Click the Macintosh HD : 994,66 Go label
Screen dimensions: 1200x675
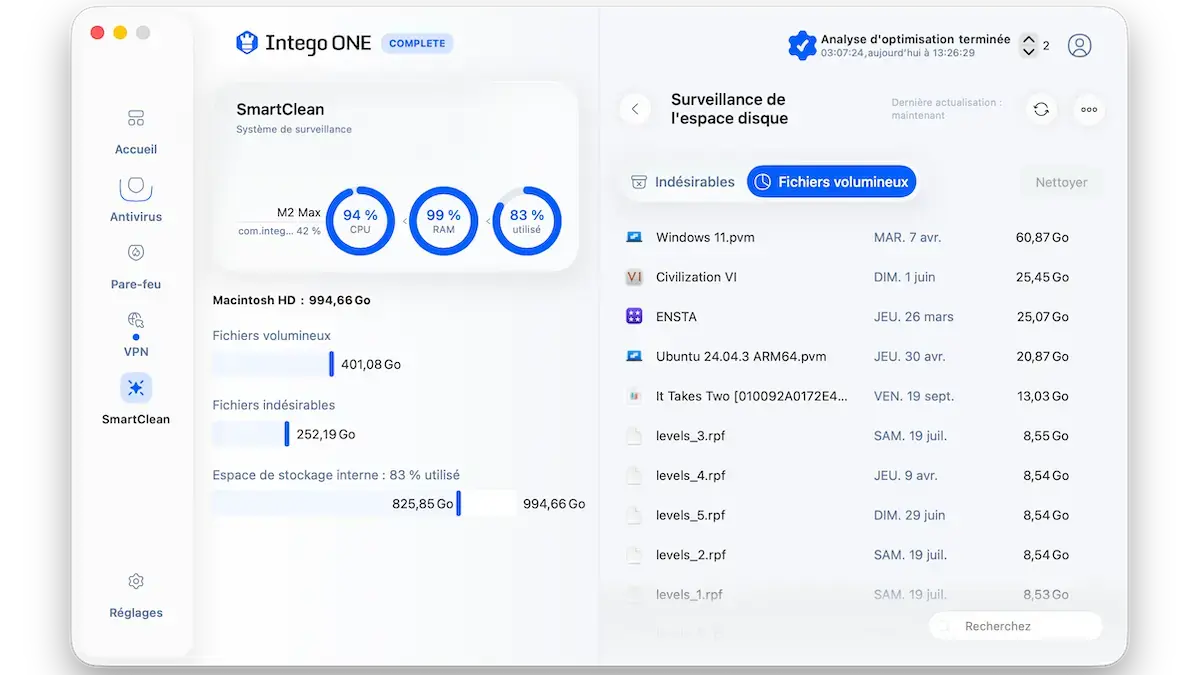[292, 300]
